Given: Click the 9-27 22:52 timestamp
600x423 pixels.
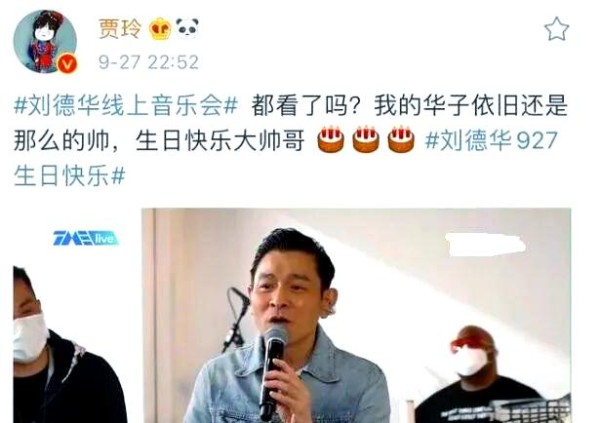Looking at the screenshot, I should [148, 62].
